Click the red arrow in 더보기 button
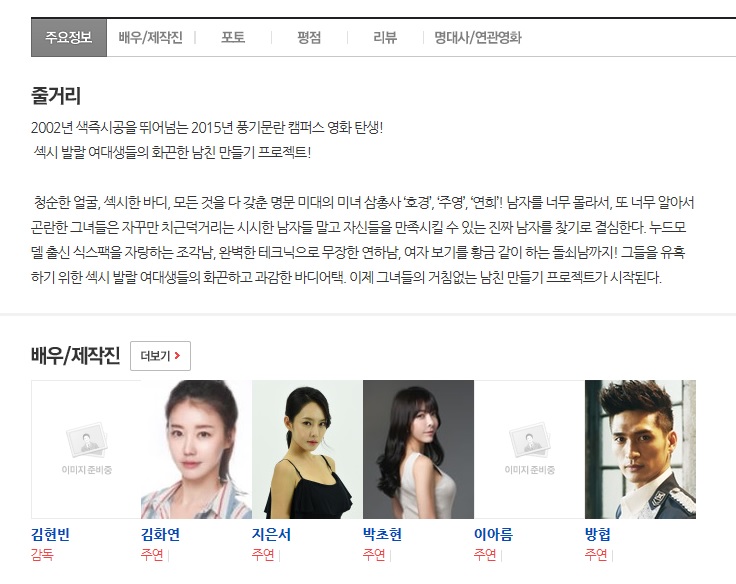The image size is (736, 584). [x=177, y=356]
